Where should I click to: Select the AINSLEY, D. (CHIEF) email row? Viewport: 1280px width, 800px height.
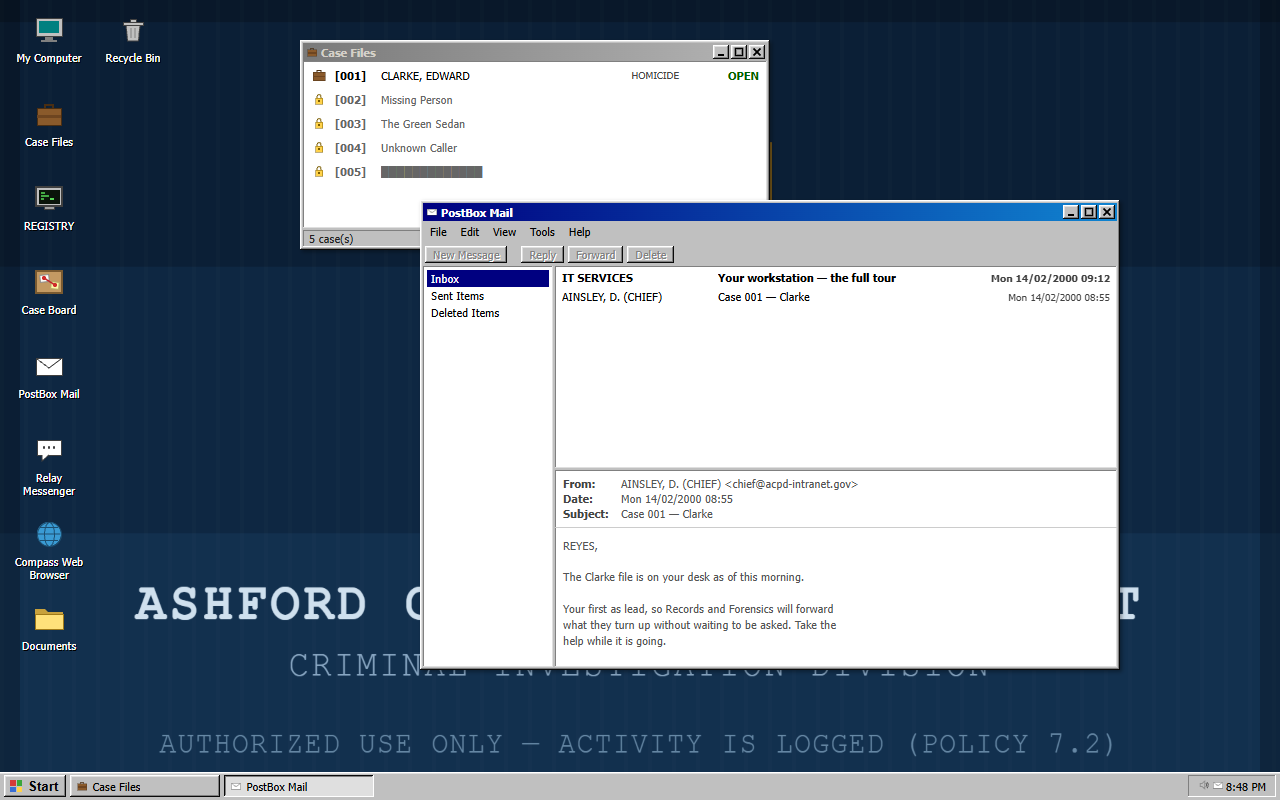[x=835, y=297]
